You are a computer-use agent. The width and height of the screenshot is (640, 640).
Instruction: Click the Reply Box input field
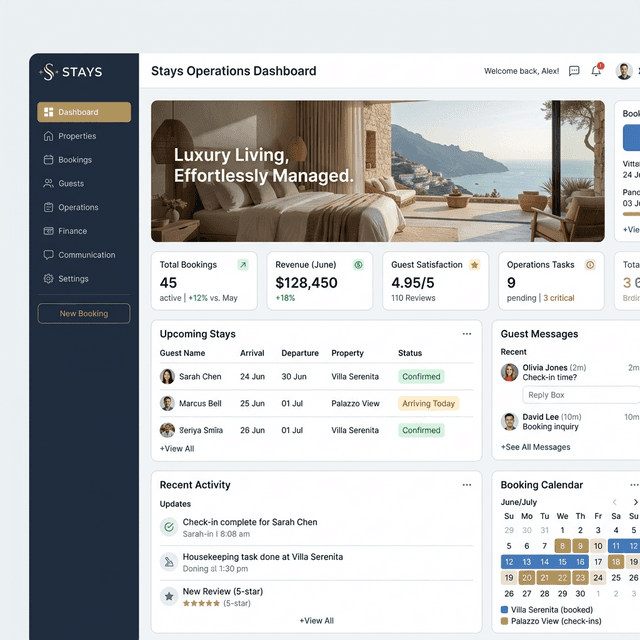pos(581,395)
